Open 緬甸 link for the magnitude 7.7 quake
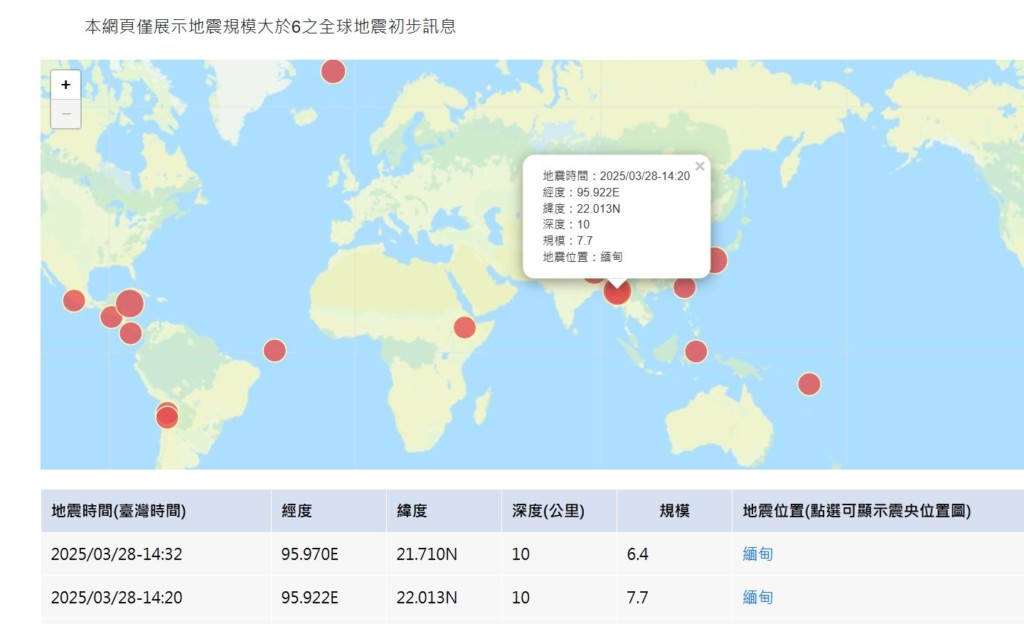Image resolution: width=1024 pixels, height=624 pixels. pyautogui.click(x=758, y=598)
